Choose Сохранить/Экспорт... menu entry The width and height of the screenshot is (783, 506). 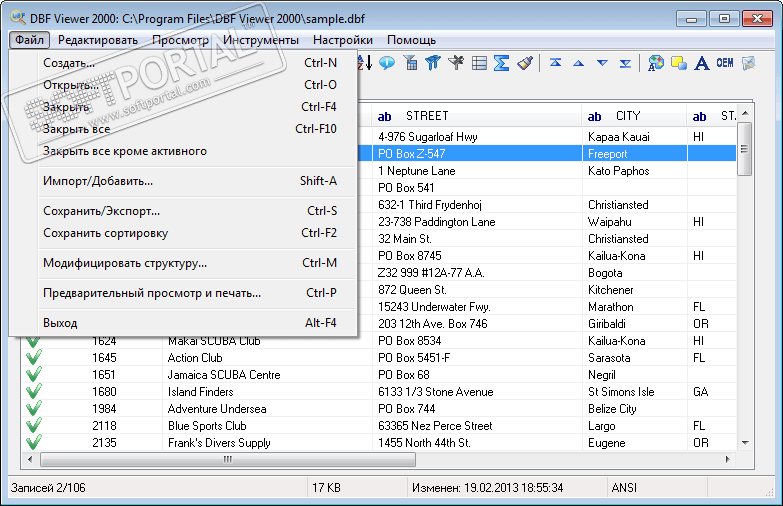pos(190,211)
